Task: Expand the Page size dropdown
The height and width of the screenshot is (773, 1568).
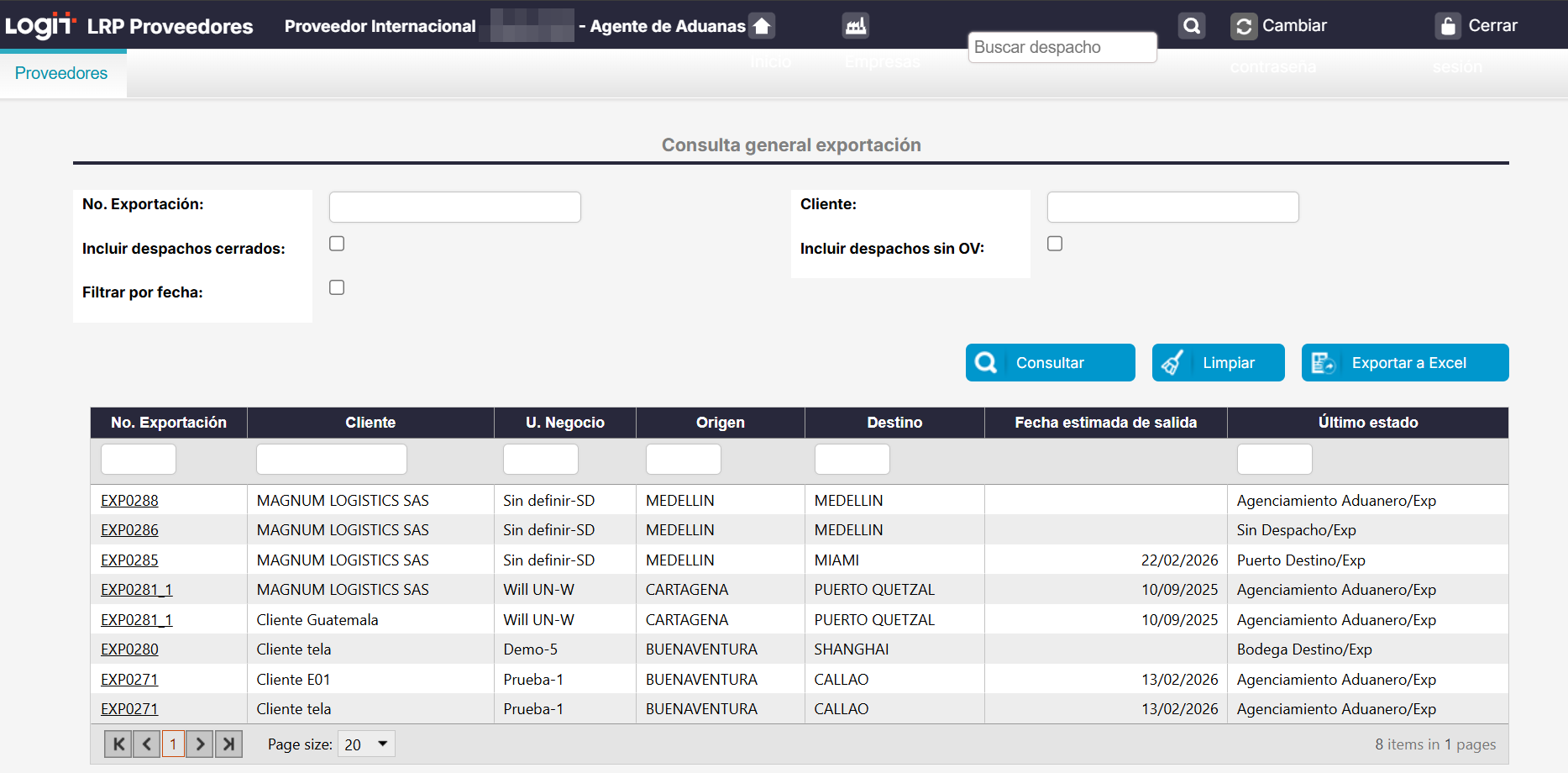Action: tap(382, 744)
